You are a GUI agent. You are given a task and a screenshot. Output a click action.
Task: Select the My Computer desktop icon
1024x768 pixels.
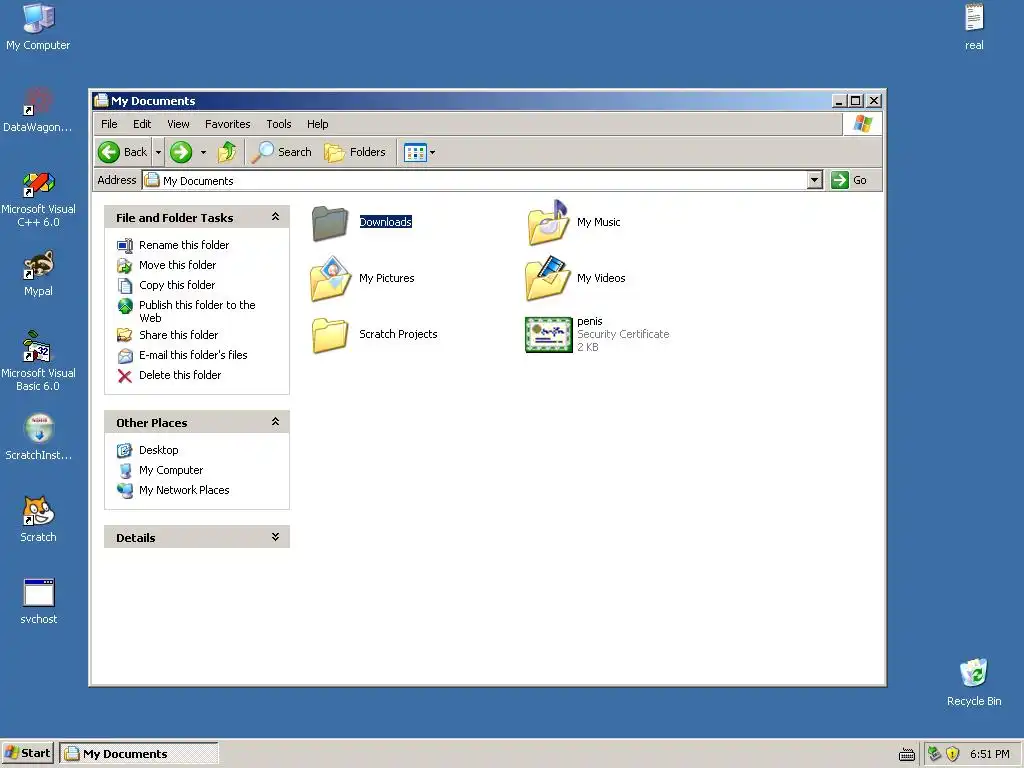[38, 18]
